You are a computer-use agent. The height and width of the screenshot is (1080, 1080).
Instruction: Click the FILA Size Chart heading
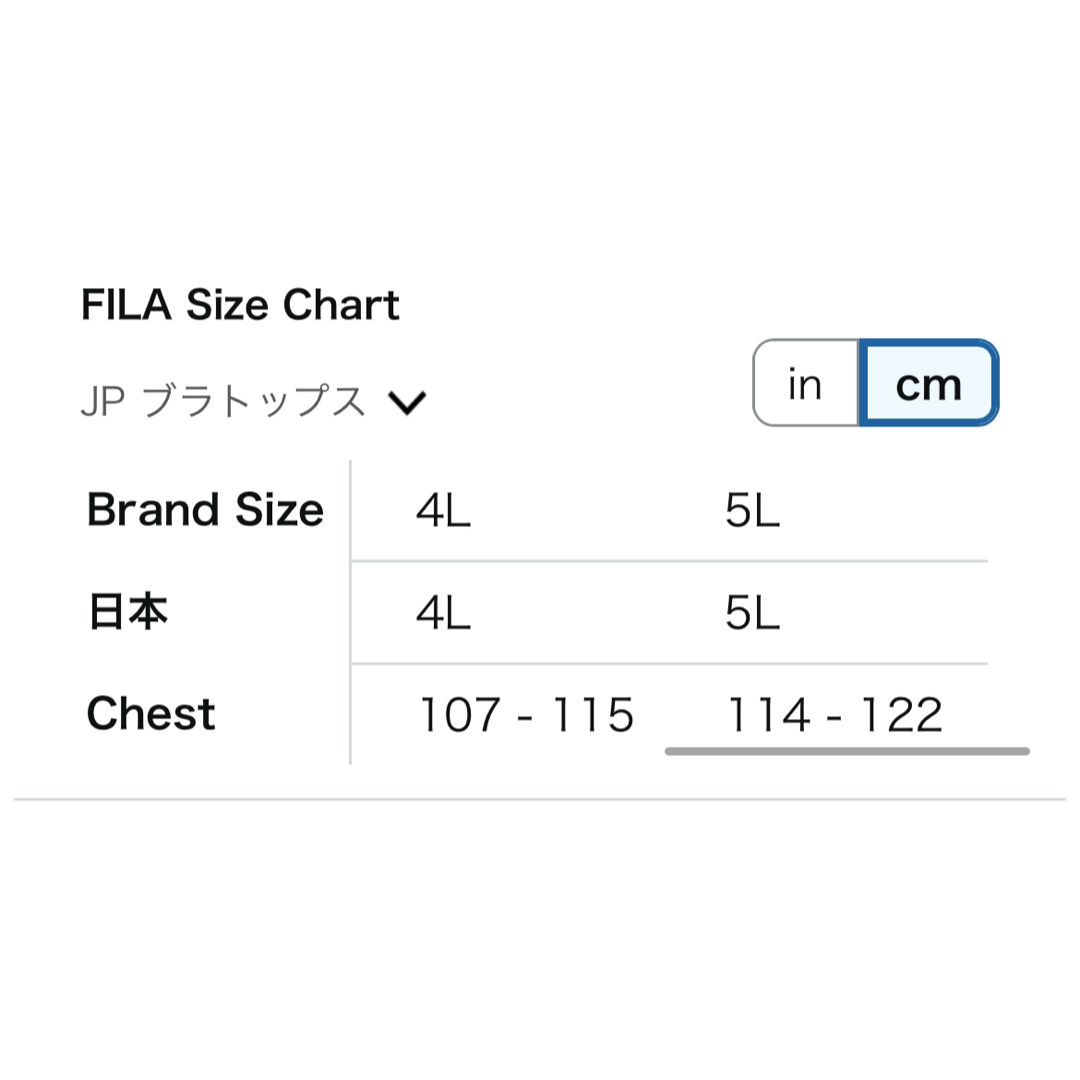tap(240, 304)
